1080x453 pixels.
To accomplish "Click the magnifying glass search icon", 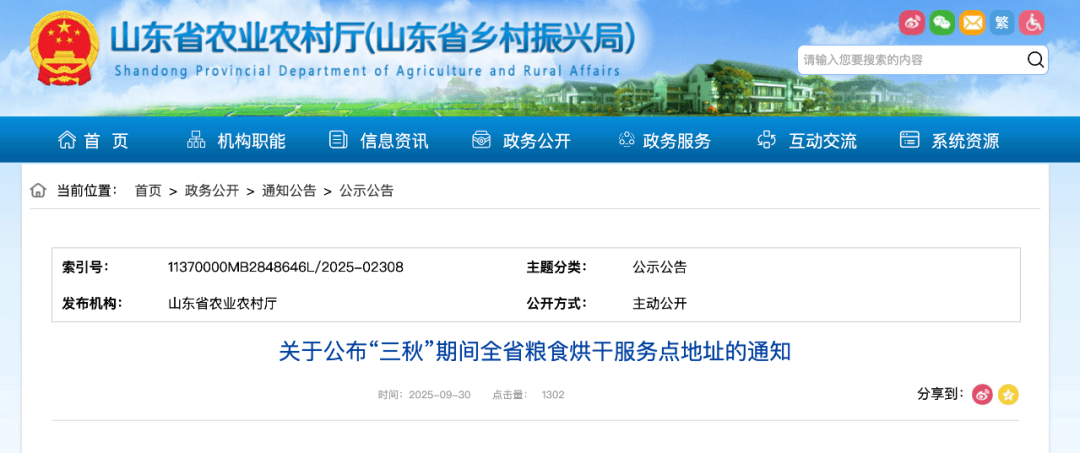I will tap(1035, 60).
